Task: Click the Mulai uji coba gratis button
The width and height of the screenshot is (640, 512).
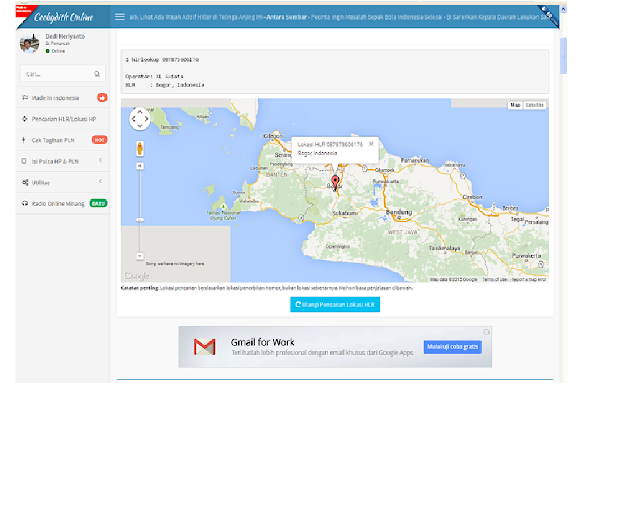Action: point(453,347)
